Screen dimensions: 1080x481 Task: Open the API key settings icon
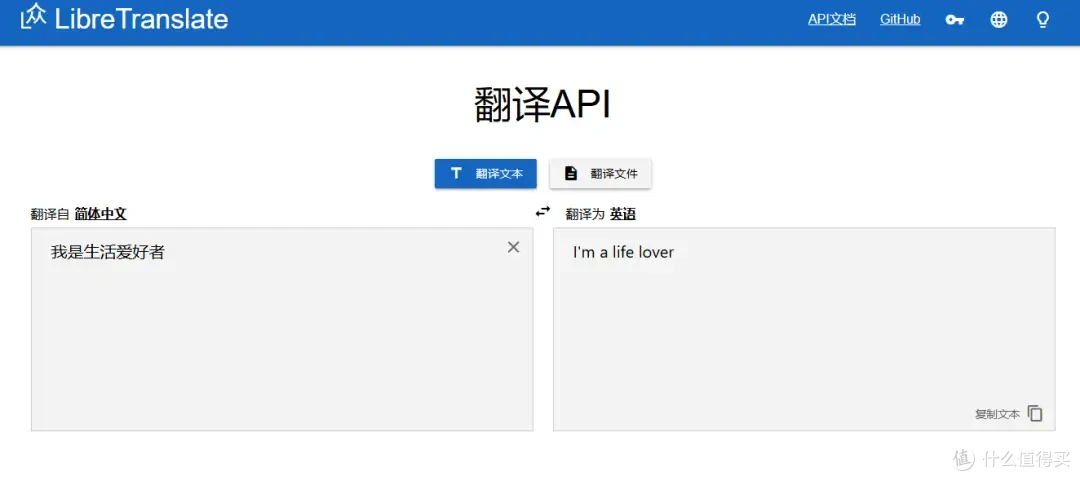[954, 20]
